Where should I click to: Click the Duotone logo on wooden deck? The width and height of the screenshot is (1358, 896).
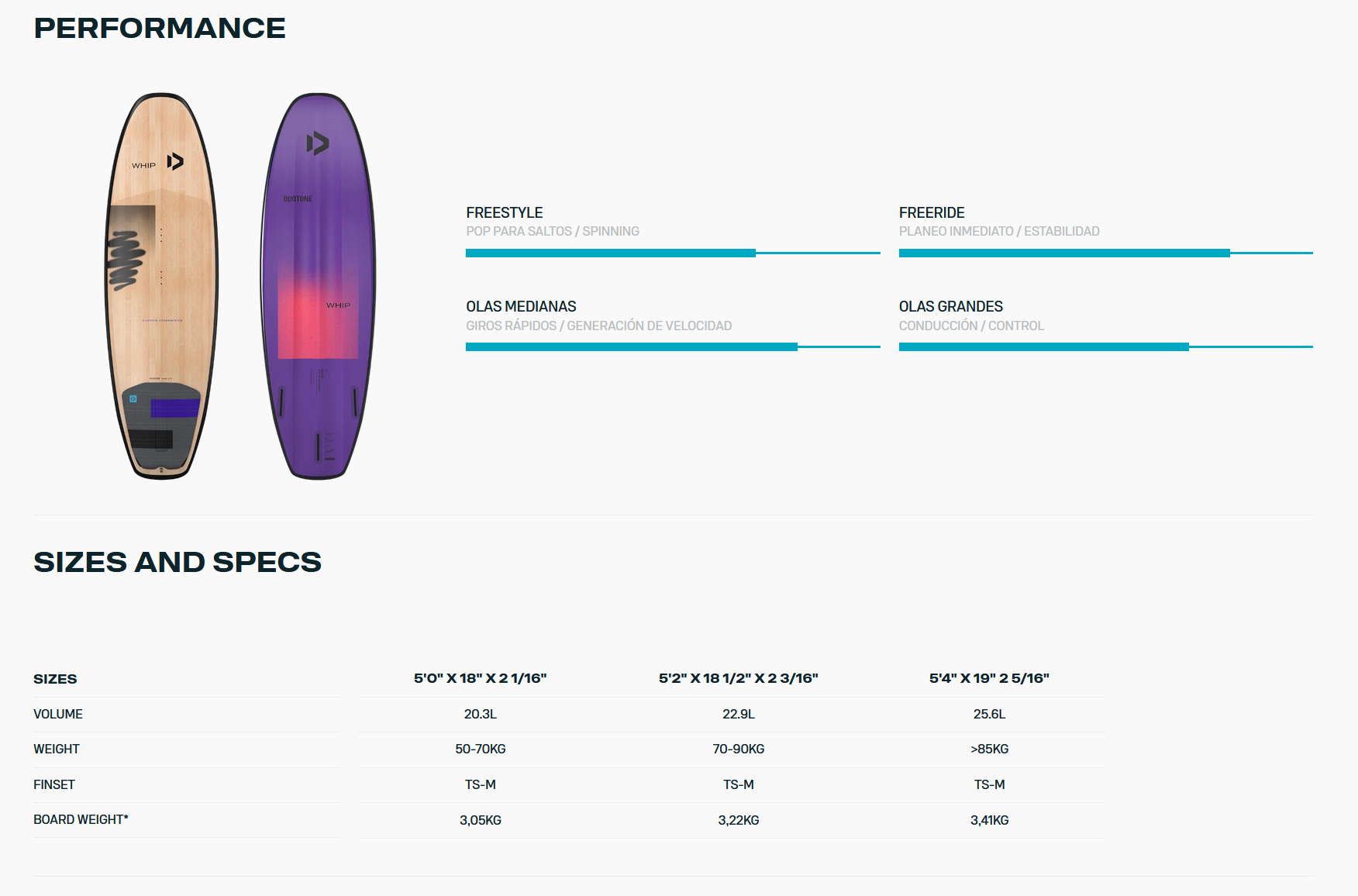(176, 161)
